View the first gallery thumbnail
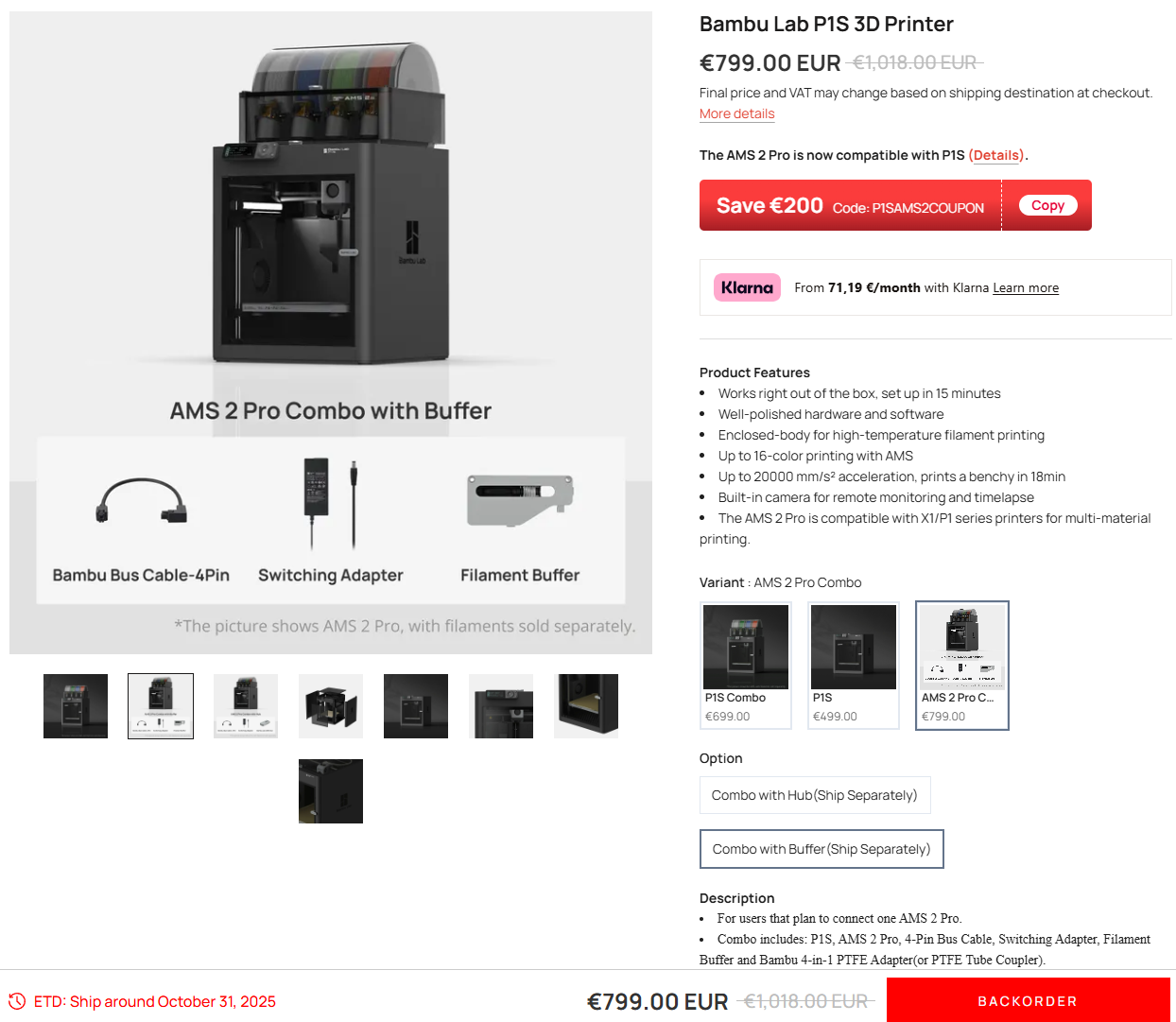1176x1022 pixels. tap(76, 706)
